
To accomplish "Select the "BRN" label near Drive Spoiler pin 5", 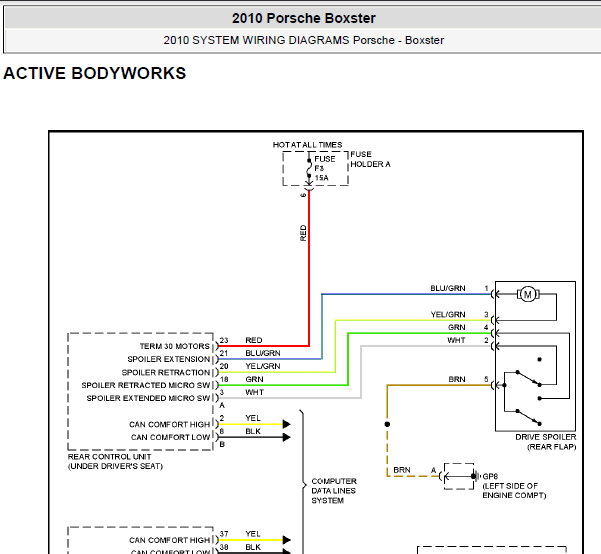I will 457,379.
